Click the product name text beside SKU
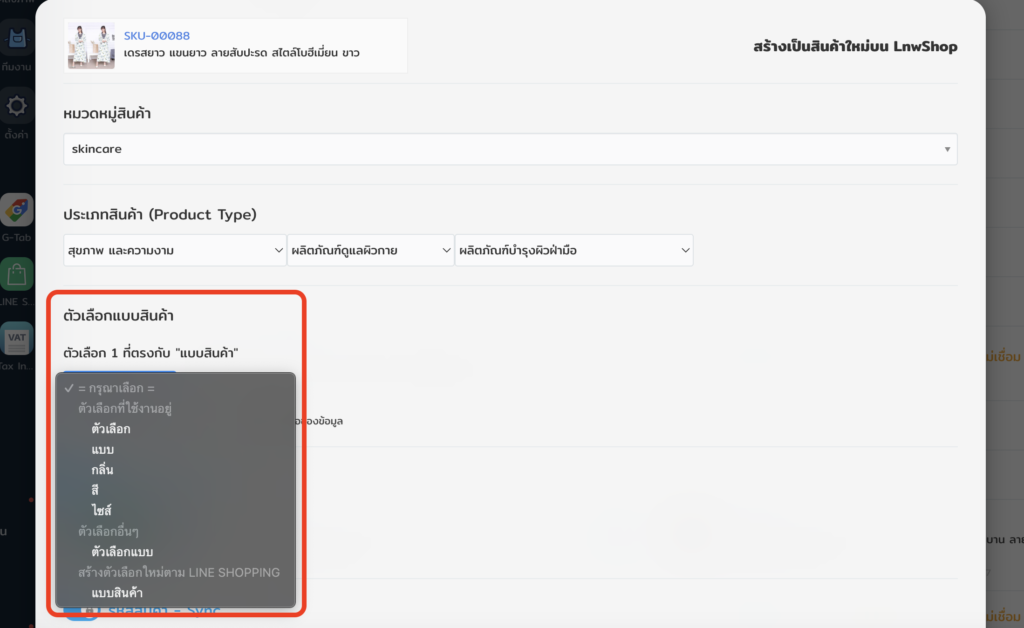Image resolution: width=1024 pixels, height=628 pixels. pyautogui.click(x=241, y=52)
